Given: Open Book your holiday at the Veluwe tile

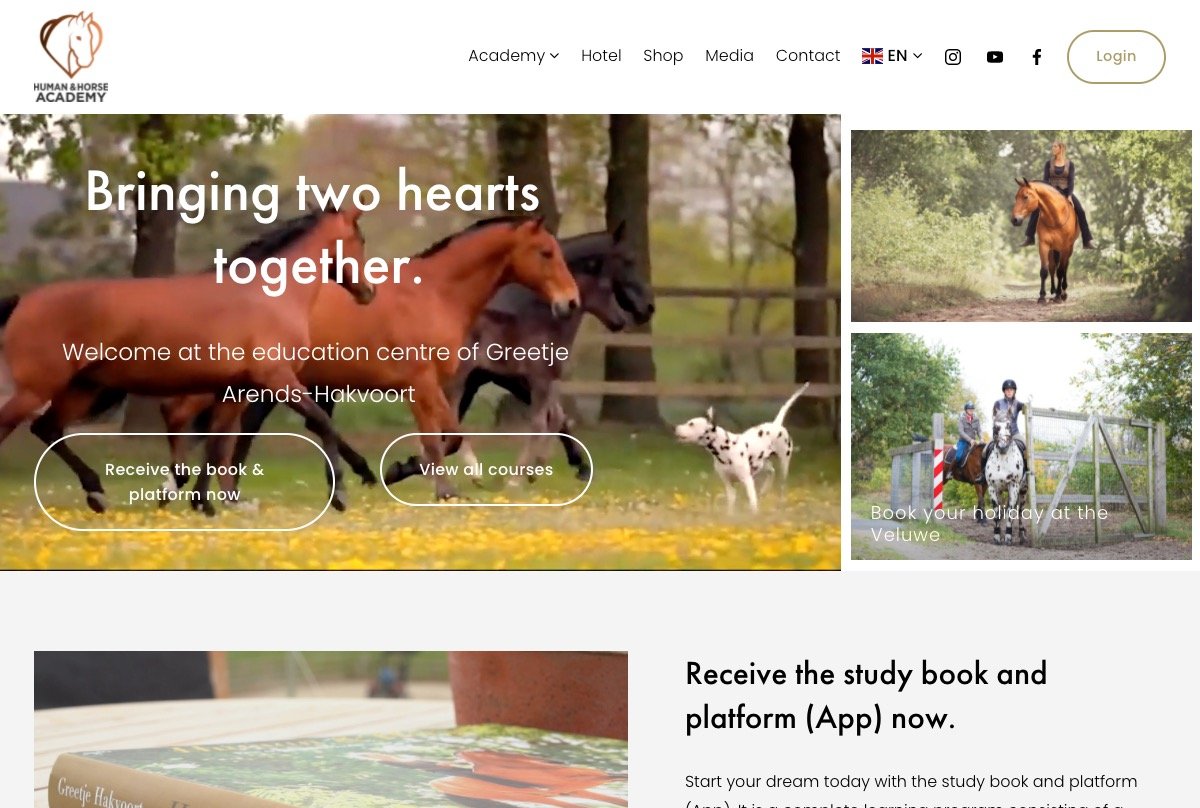Looking at the screenshot, I should (1021, 446).
